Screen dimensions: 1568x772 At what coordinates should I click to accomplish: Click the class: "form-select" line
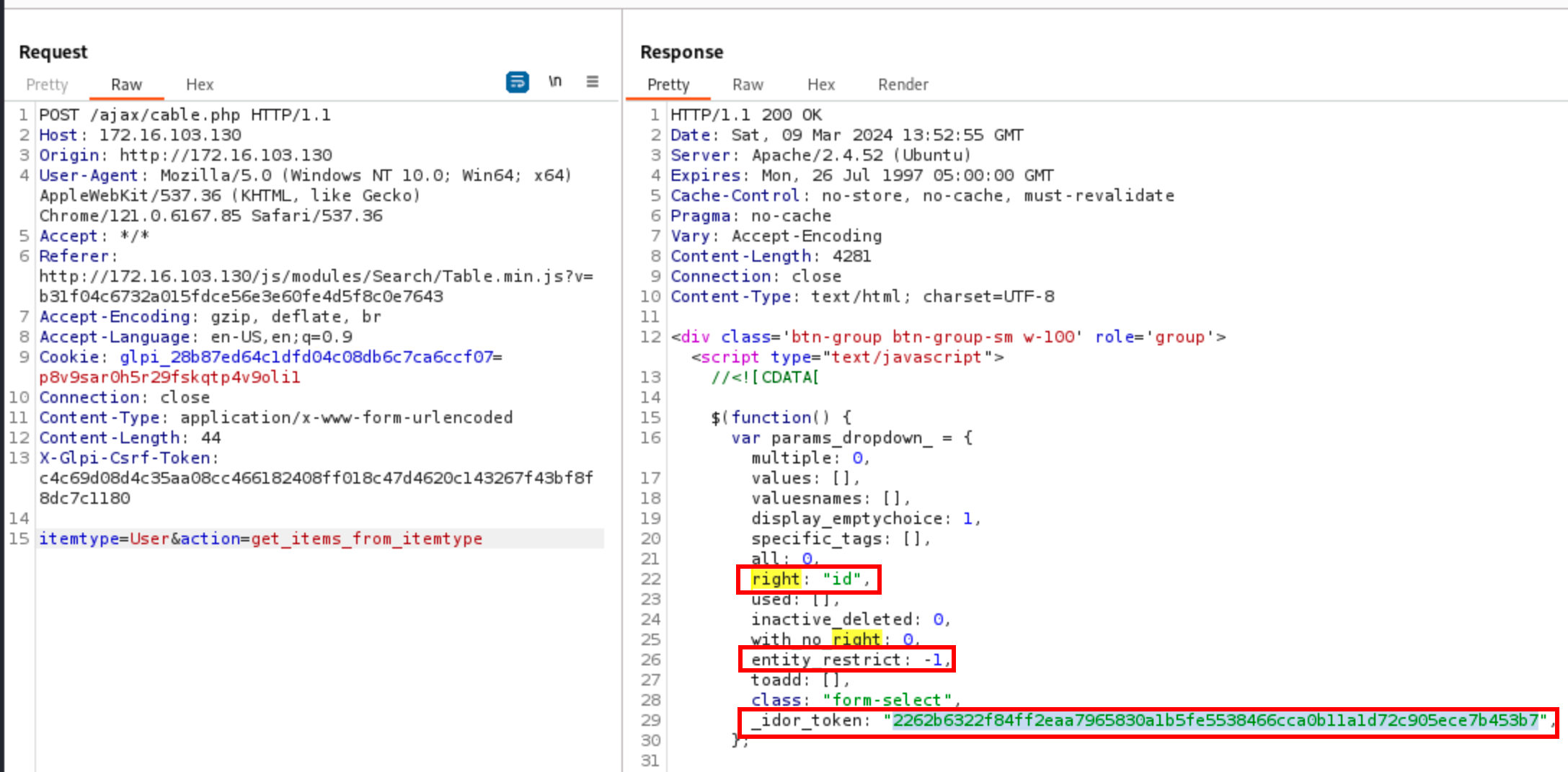coord(856,700)
